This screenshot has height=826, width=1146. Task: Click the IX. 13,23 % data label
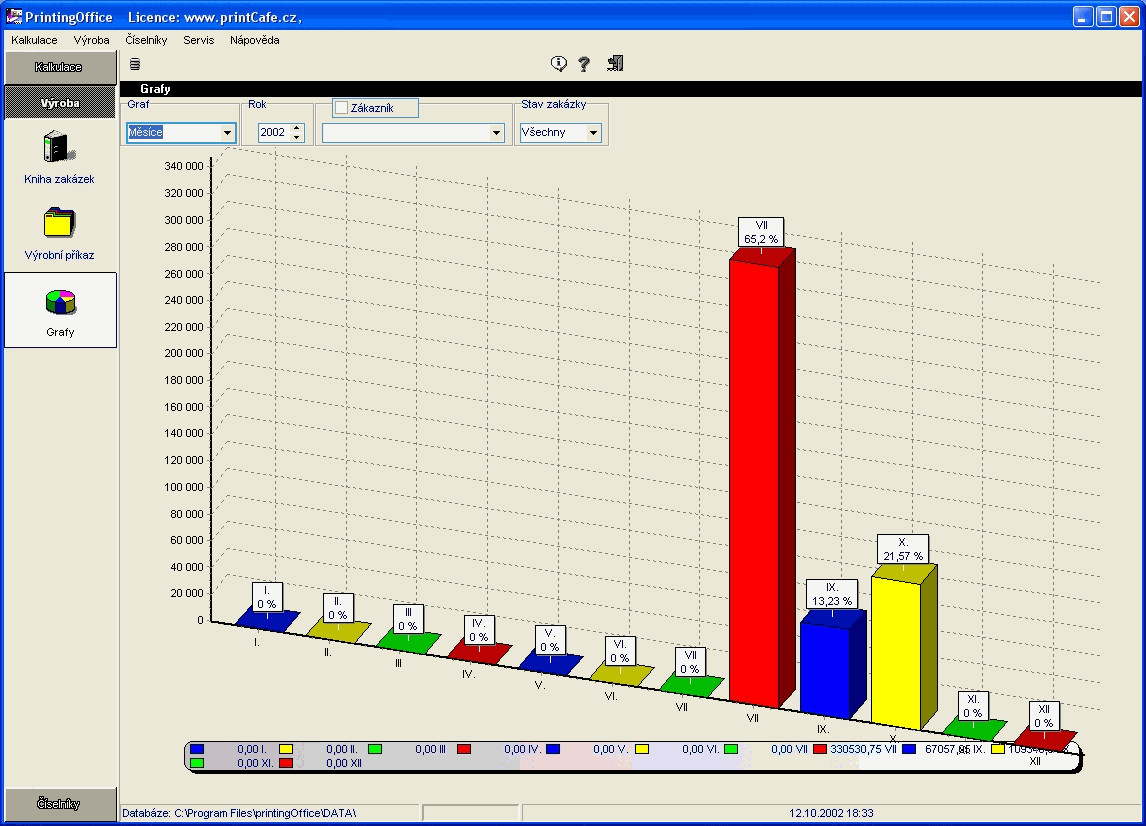(832, 594)
